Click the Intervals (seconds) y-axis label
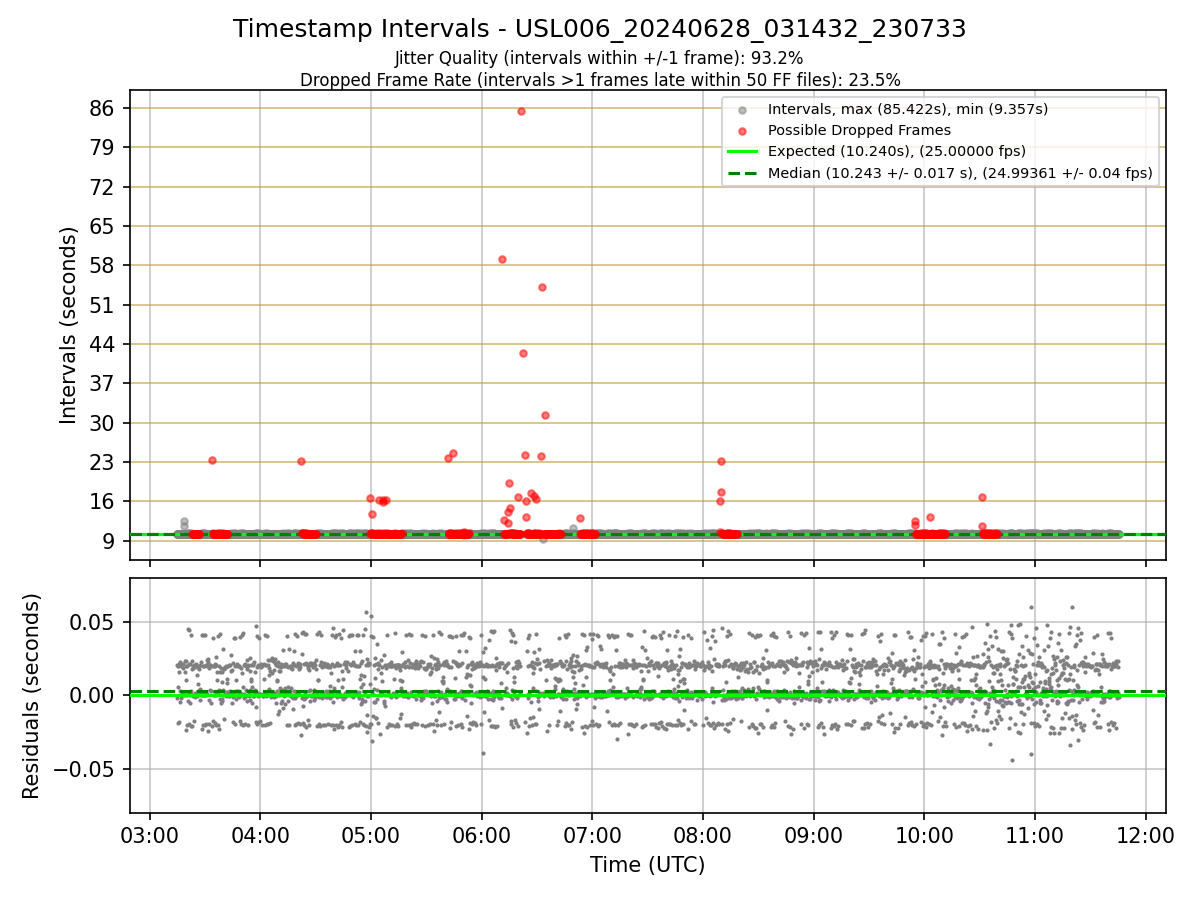Viewport: 1200px width, 900px height. pyautogui.click(x=69, y=325)
